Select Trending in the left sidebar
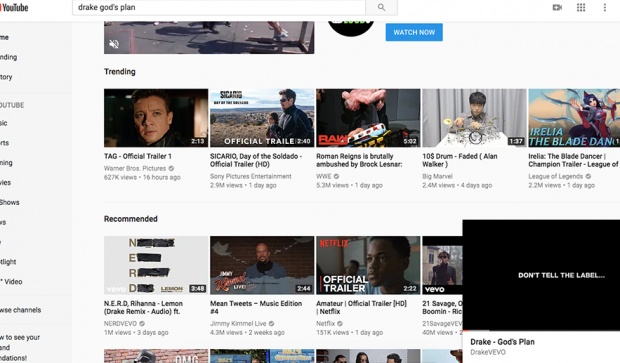 coord(8,57)
